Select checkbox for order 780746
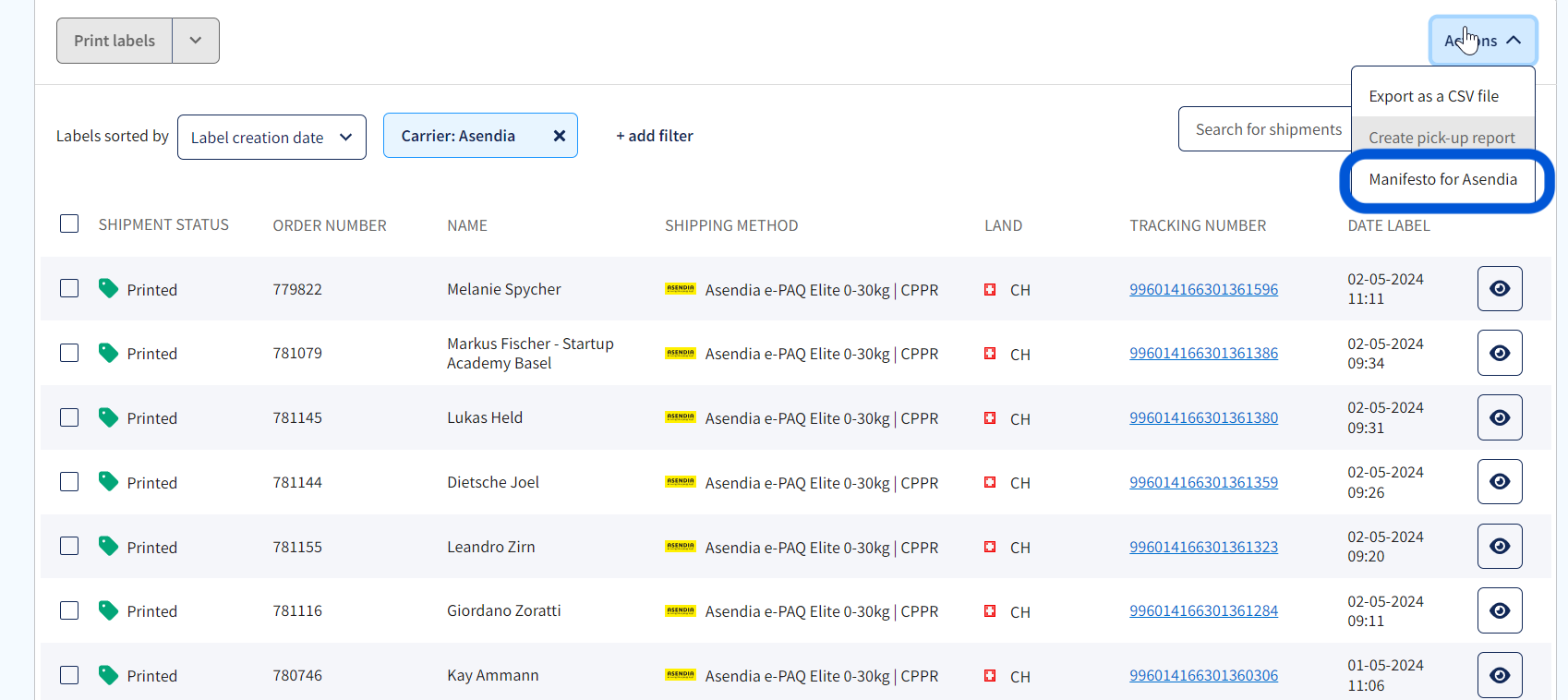The height and width of the screenshot is (700, 1568). (69, 675)
